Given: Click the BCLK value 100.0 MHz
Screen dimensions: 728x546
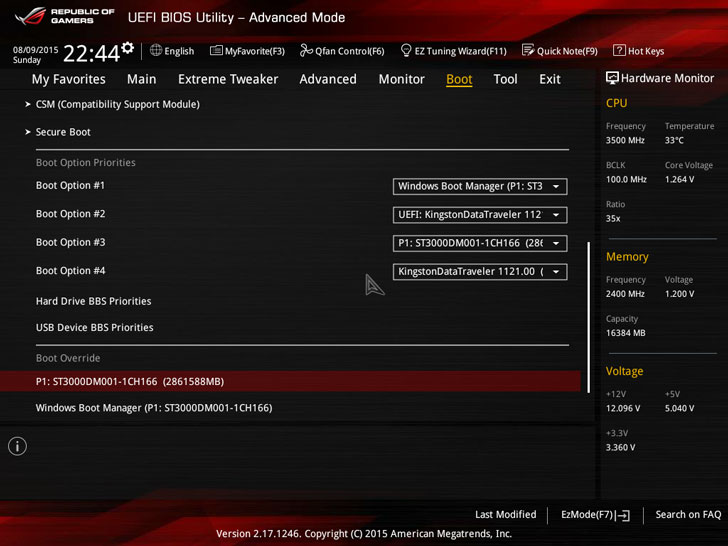Looking at the screenshot, I should pyautogui.click(x=626, y=179).
